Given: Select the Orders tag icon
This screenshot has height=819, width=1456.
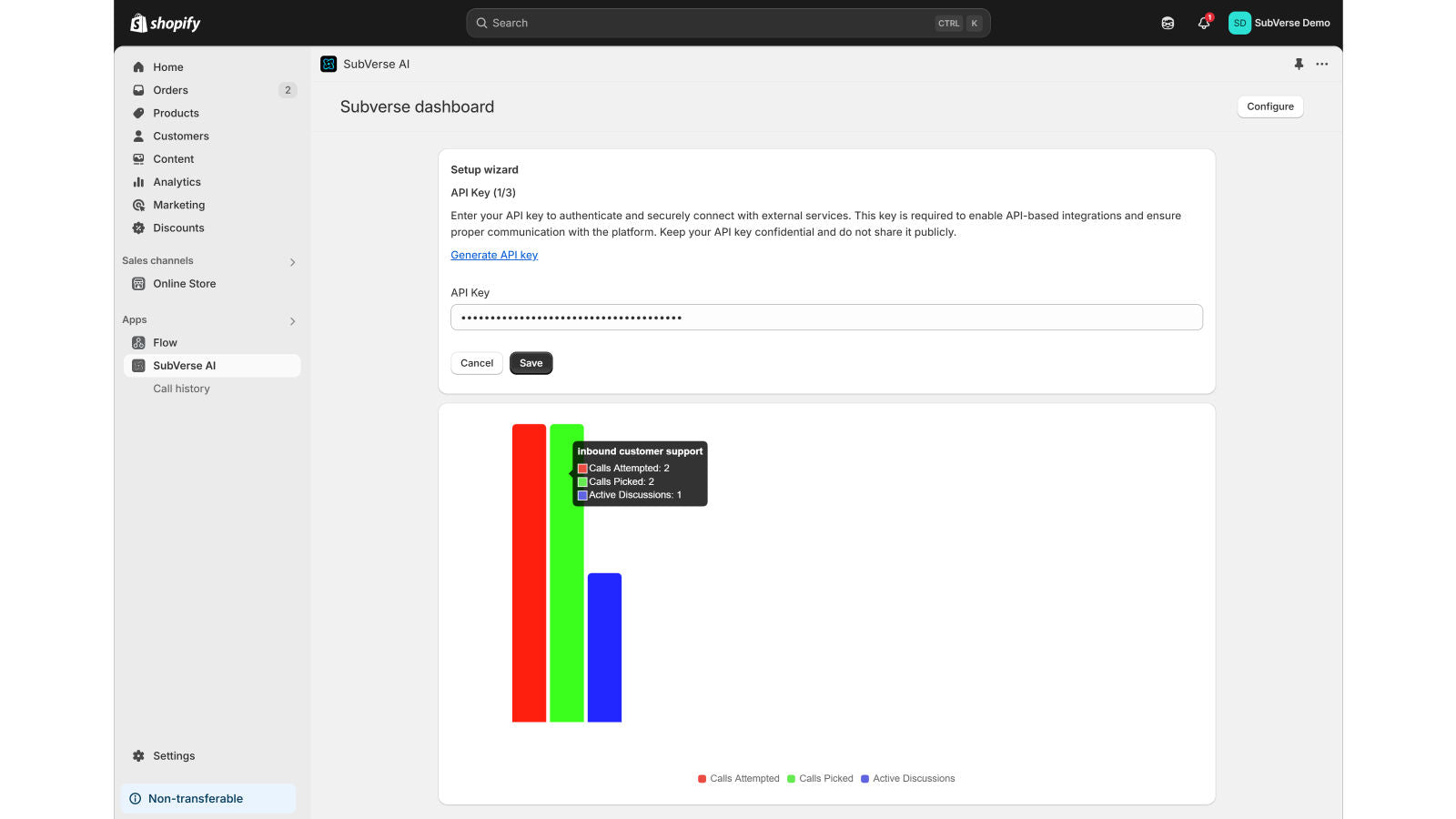Looking at the screenshot, I should coord(138,89).
